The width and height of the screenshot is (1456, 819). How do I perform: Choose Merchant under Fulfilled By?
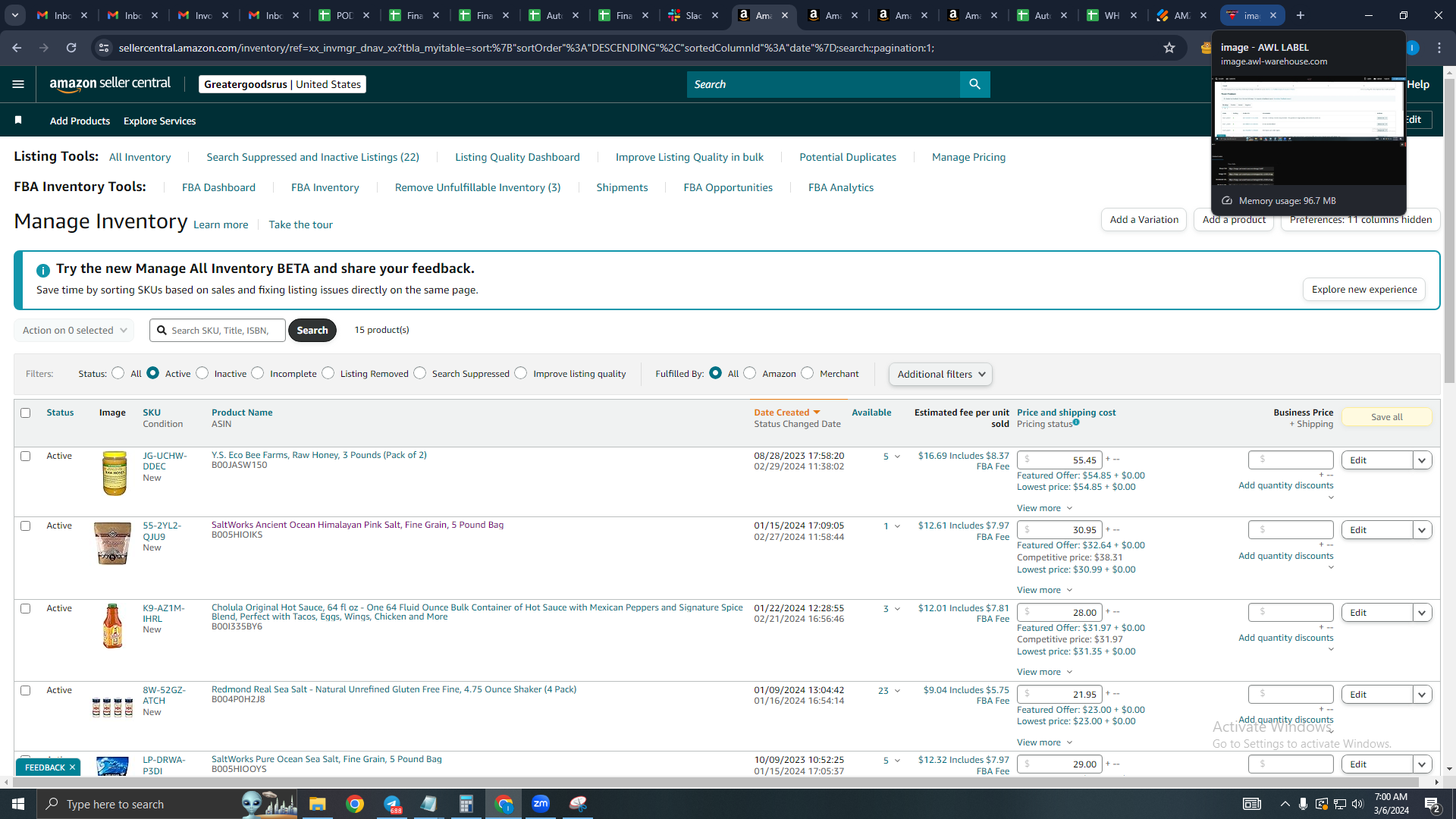click(808, 373)
